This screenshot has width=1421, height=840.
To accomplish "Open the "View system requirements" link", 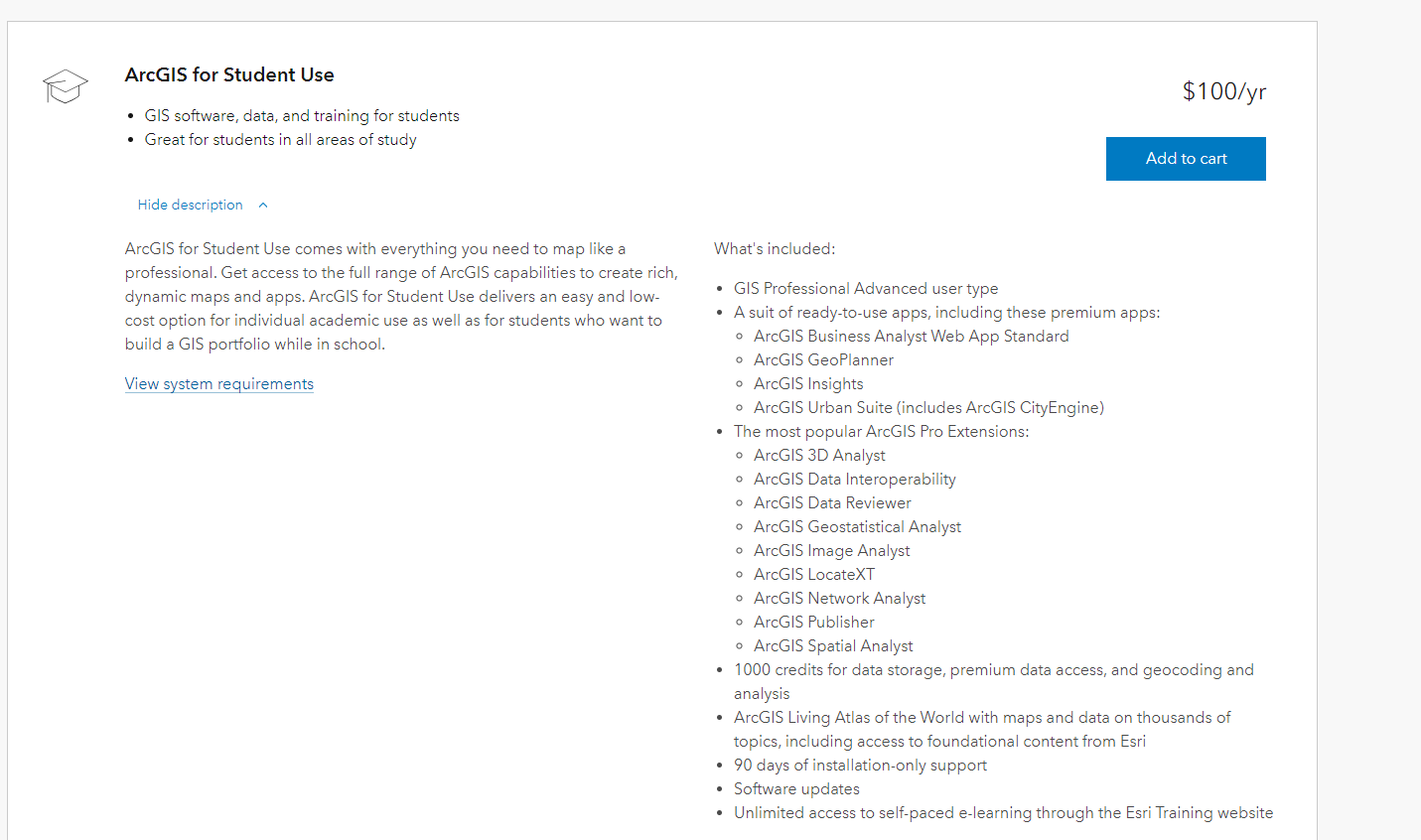I will [218, 383].
